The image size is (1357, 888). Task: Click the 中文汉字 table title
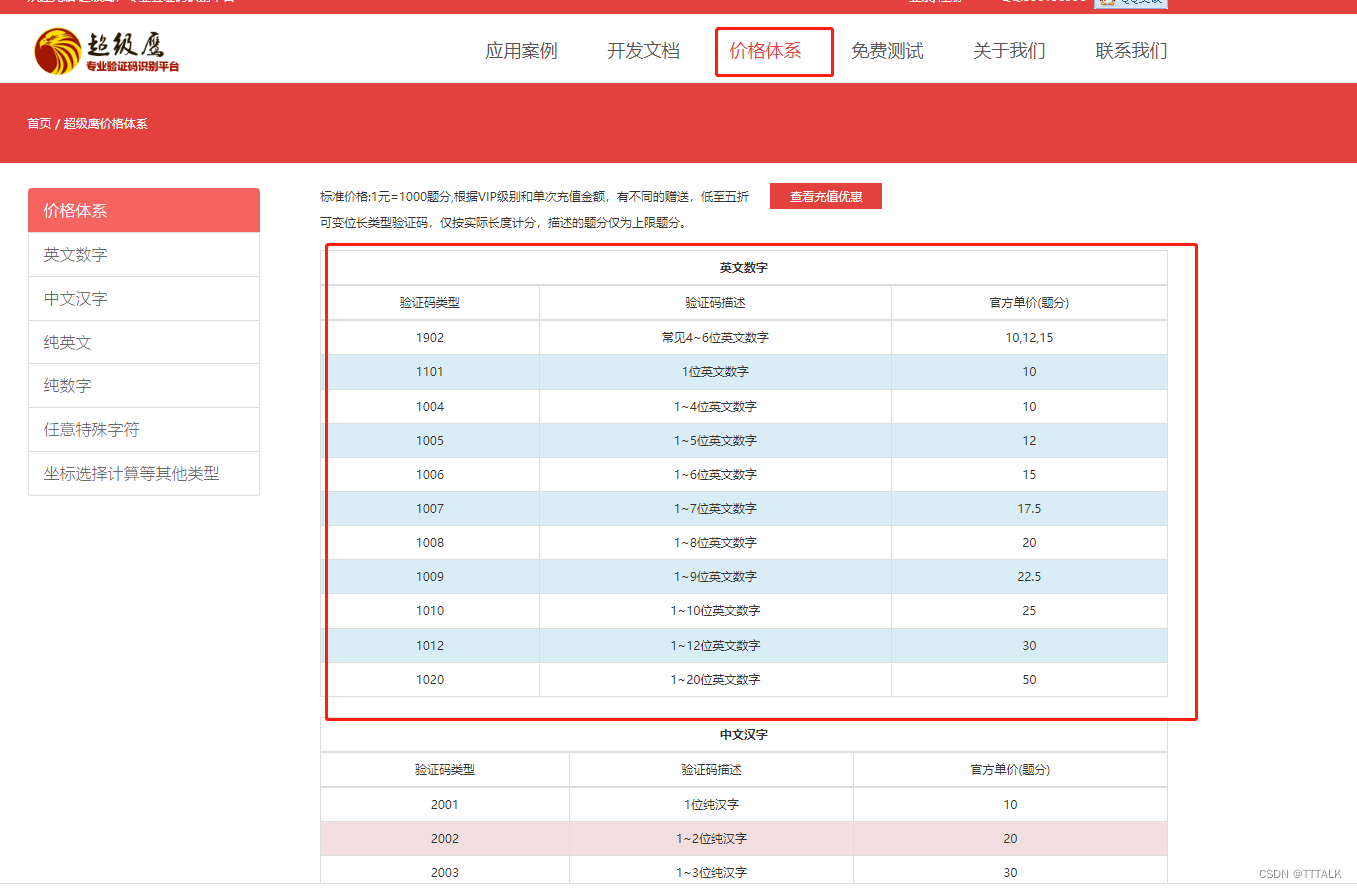744,735
